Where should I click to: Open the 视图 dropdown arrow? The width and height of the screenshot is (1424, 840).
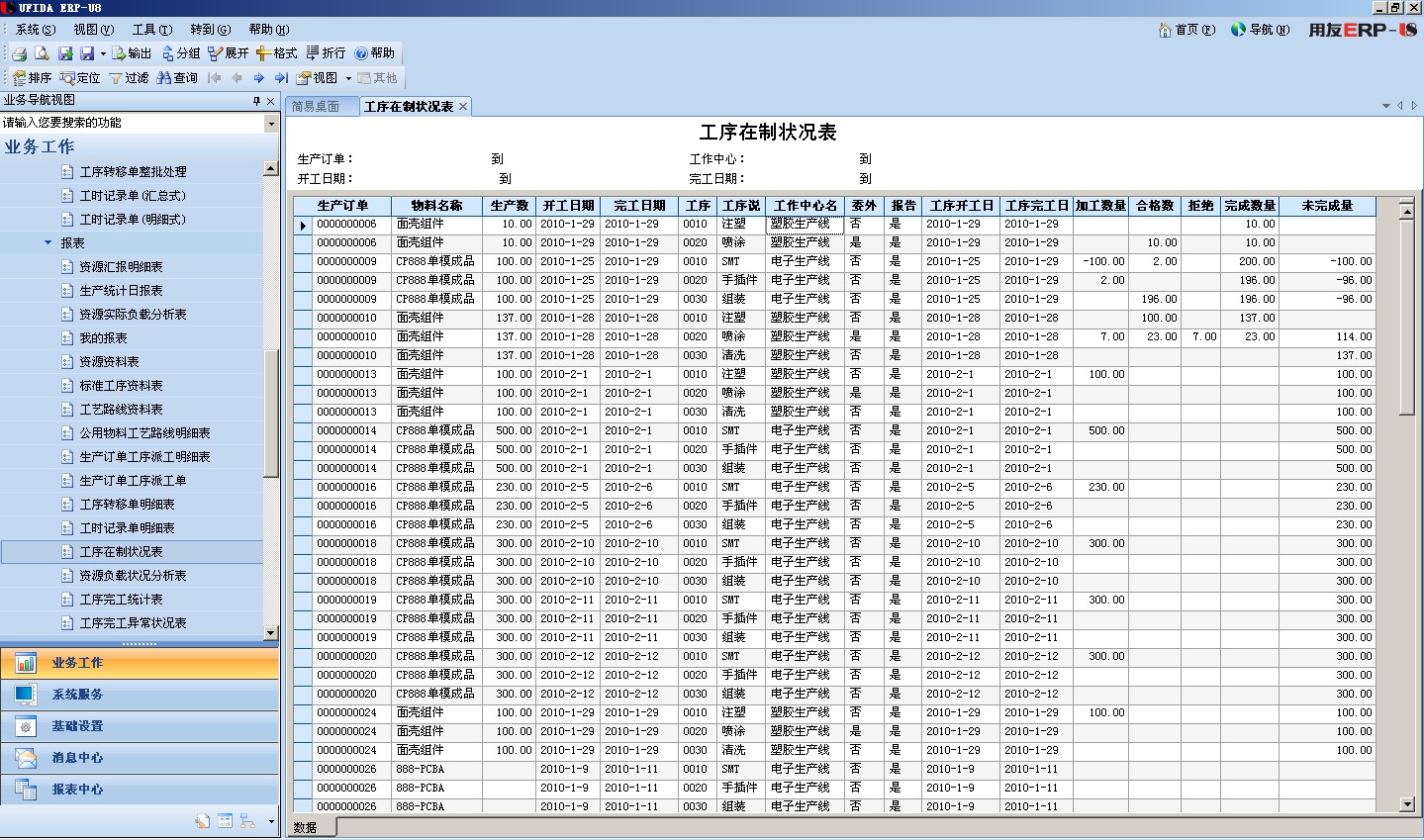(x=348, y=78)
